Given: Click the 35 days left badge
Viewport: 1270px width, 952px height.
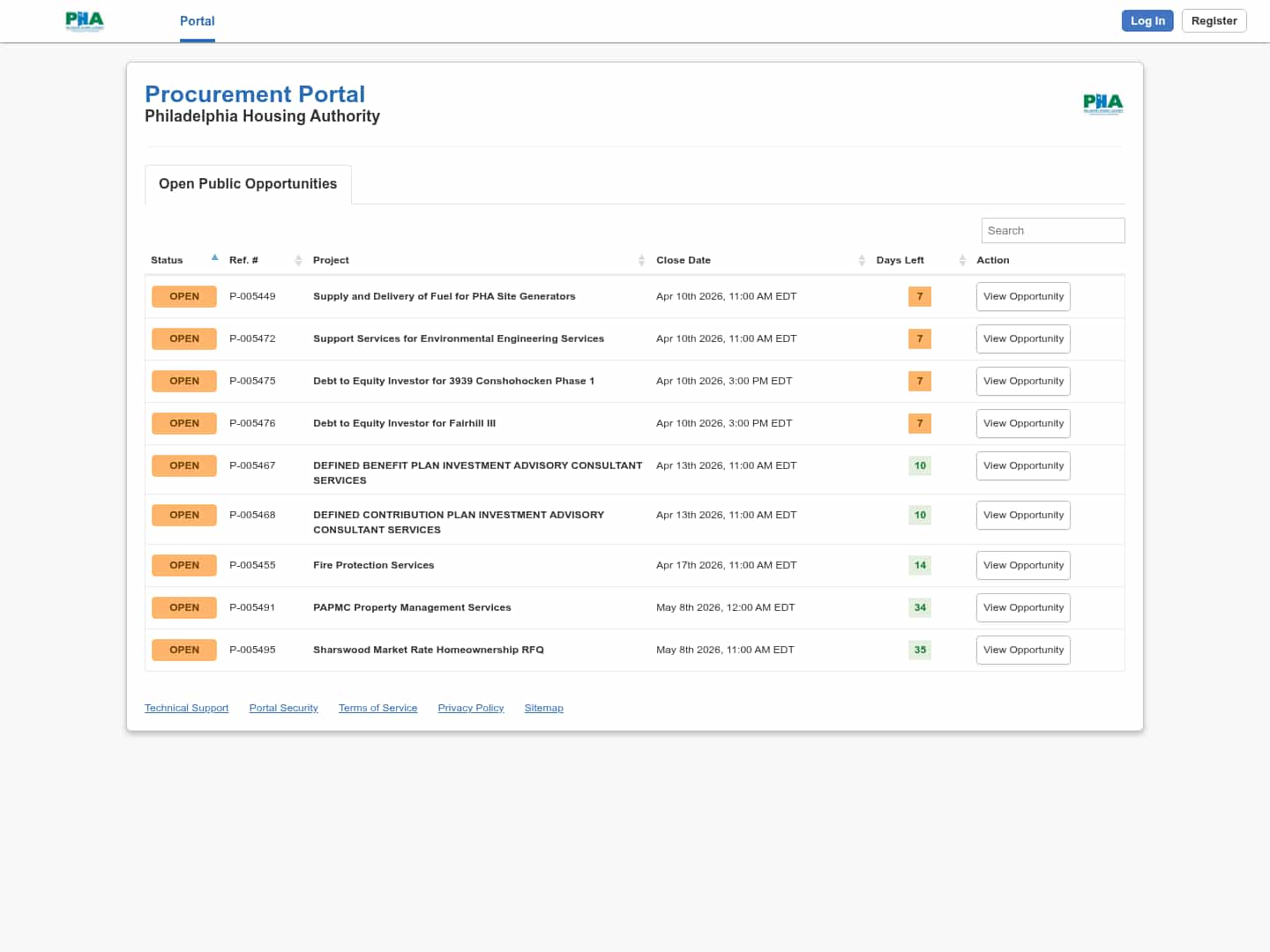Looking at the screenshot, I should (920, 650).
